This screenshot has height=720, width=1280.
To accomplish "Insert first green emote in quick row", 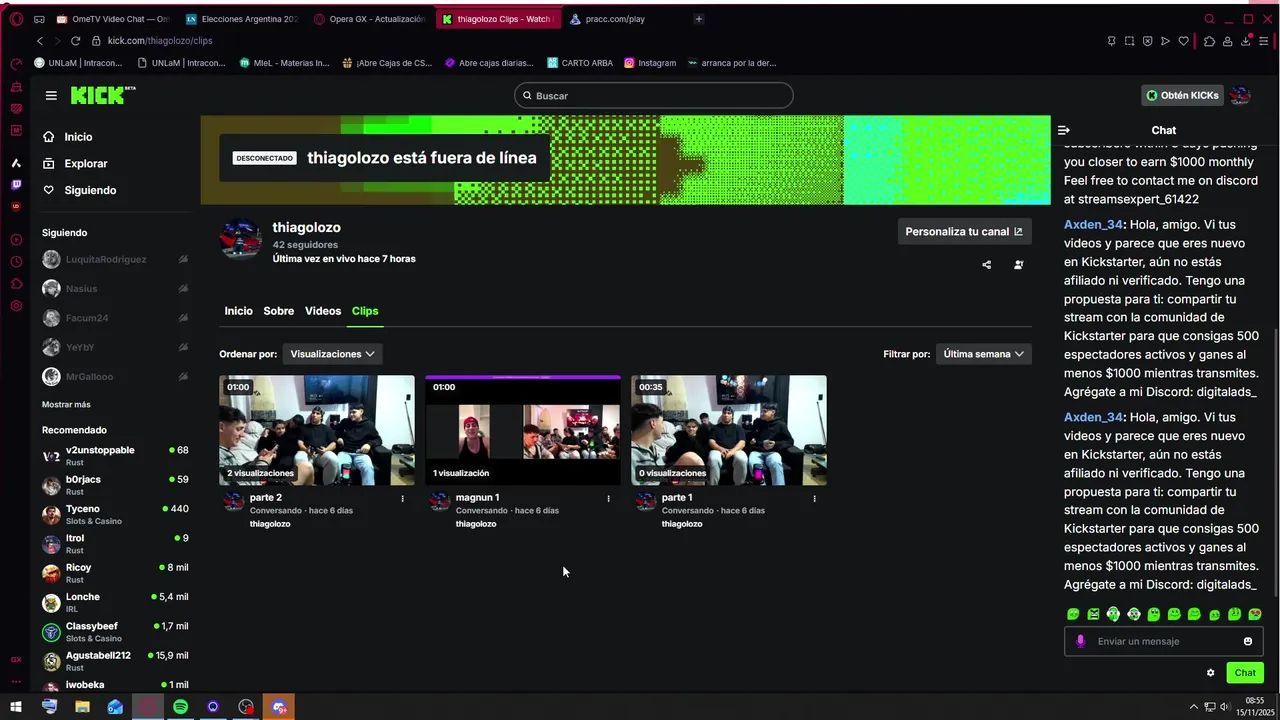I will point(1073,614).
